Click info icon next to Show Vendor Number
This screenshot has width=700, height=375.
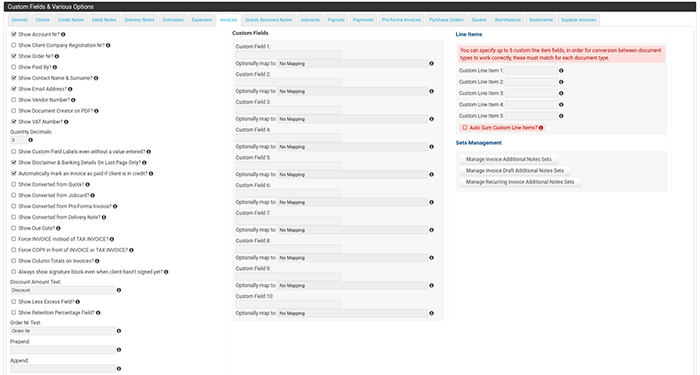73,100
